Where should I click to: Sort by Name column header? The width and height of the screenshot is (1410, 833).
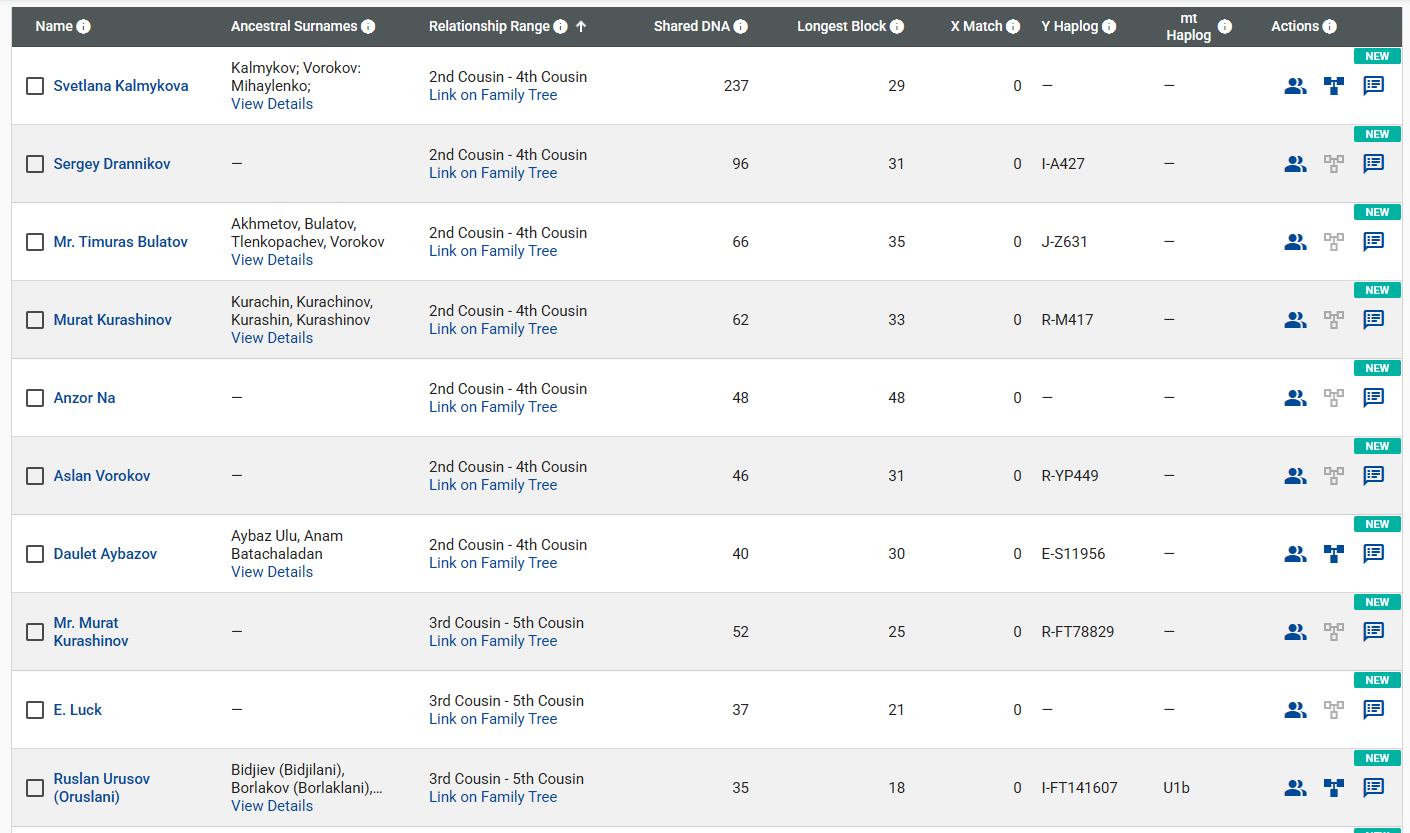[54, 27]
